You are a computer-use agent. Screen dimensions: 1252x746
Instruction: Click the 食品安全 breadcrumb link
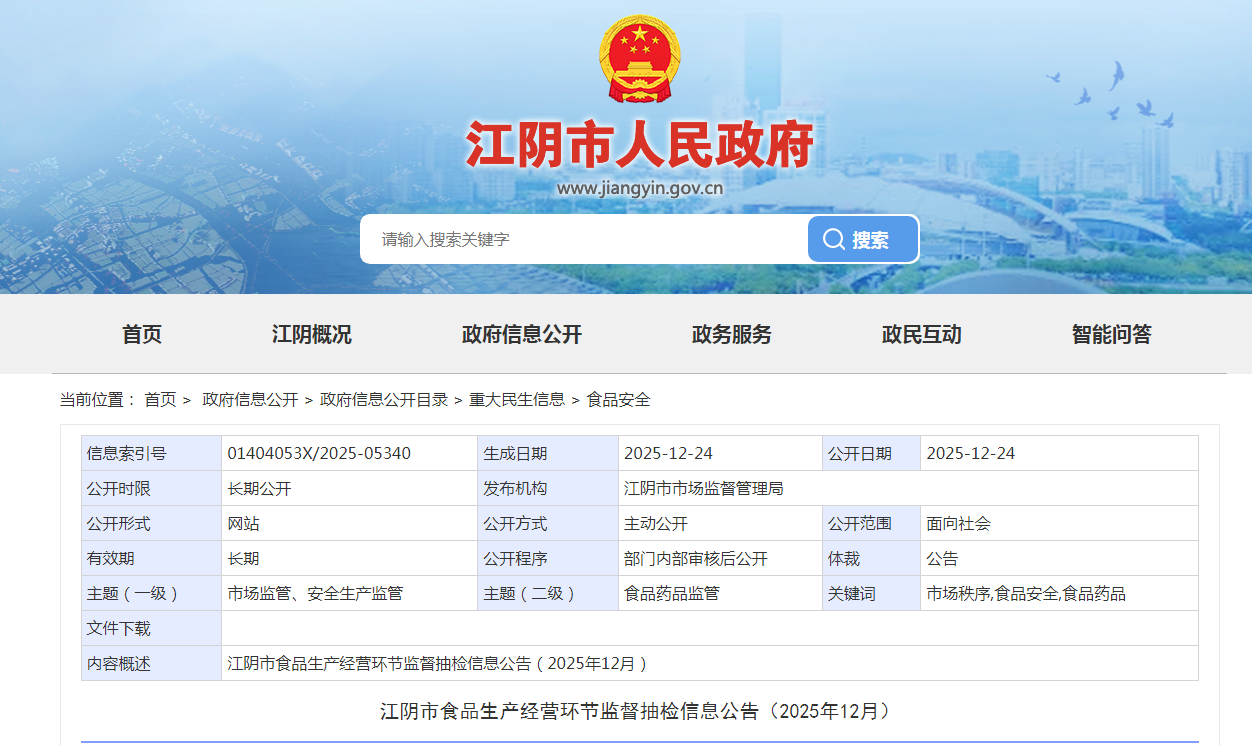click(x=618, y=399)
